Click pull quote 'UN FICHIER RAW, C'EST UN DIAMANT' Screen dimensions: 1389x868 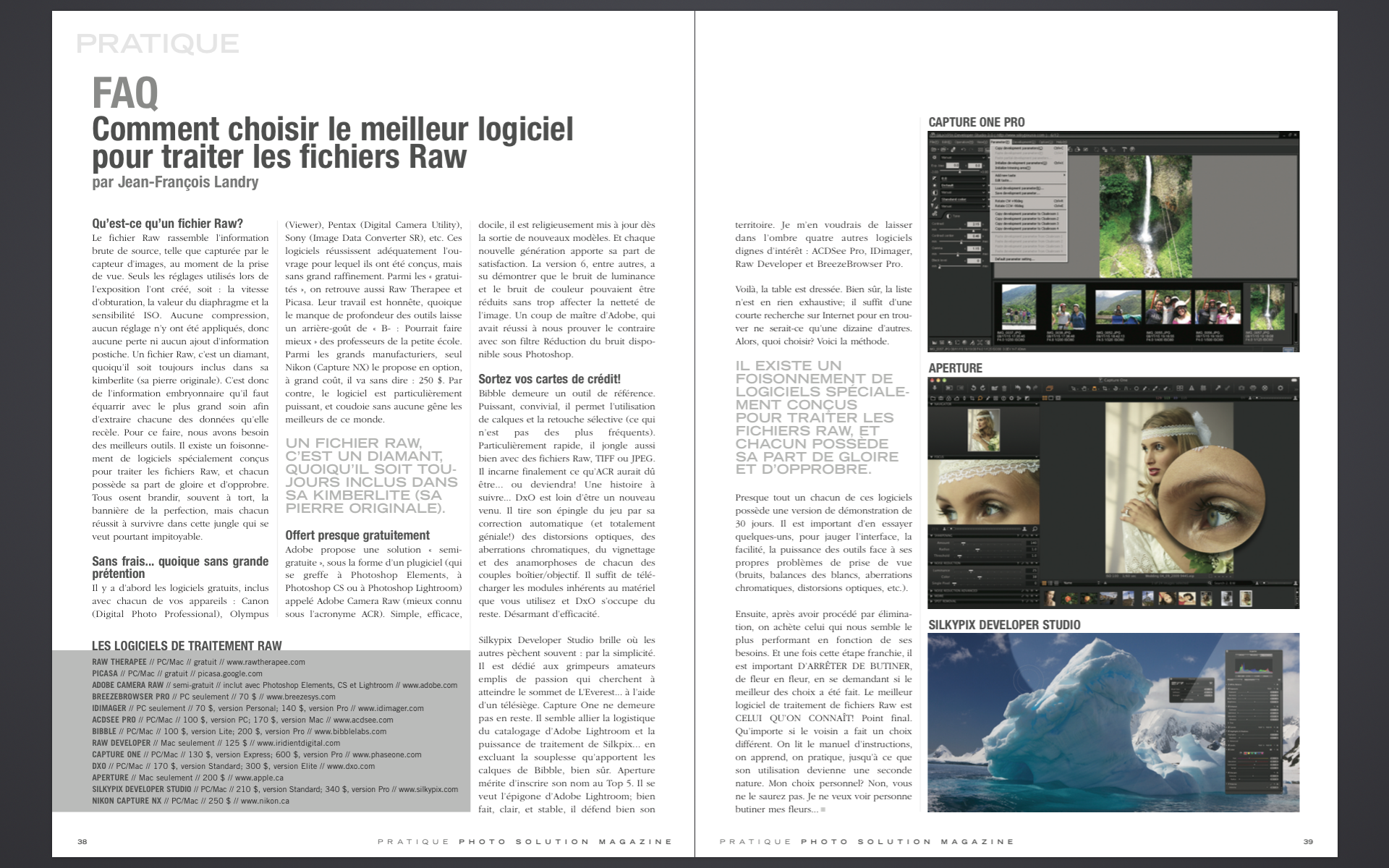(x=372, y=475)
